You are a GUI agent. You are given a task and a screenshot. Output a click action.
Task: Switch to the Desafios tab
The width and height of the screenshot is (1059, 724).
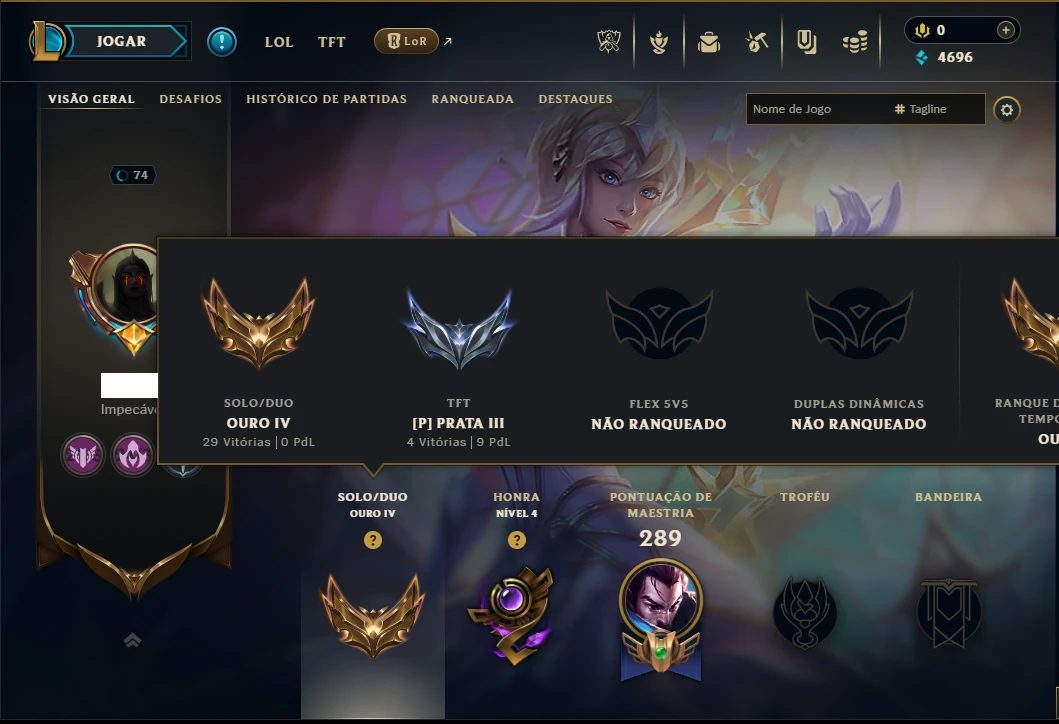tap(190, 99)
